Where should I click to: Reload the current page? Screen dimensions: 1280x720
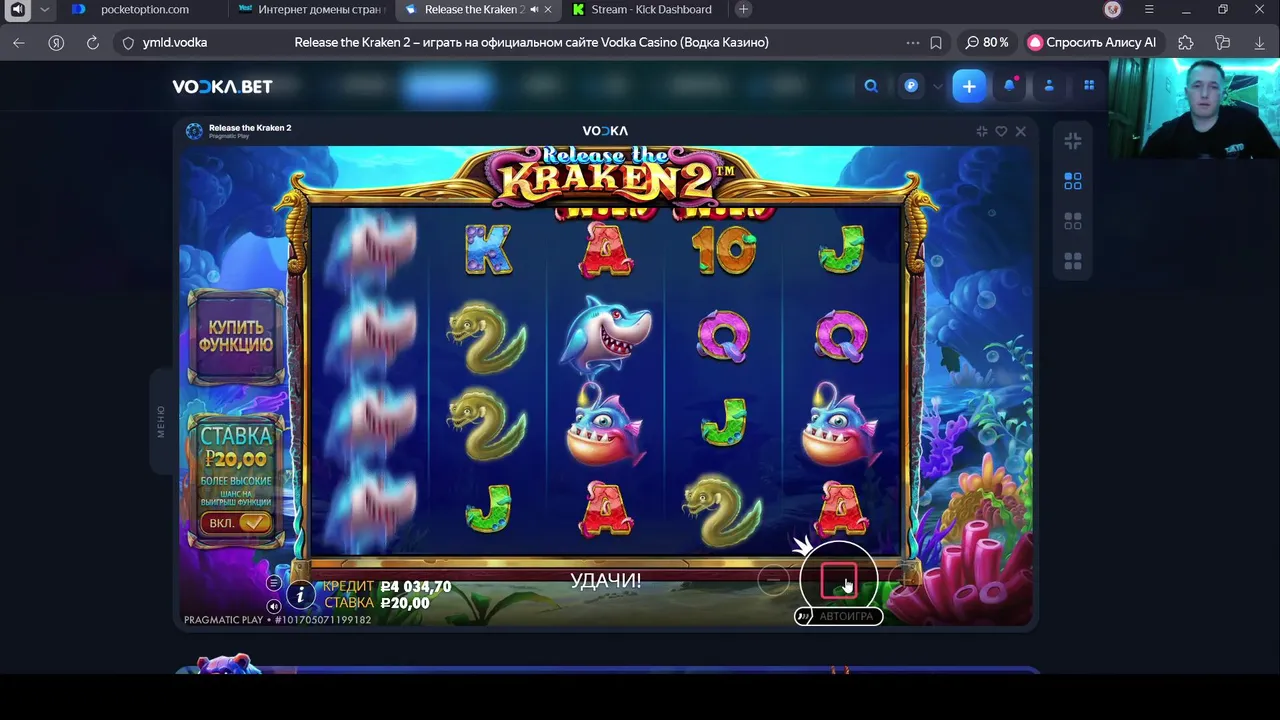(x=93, y=43)
